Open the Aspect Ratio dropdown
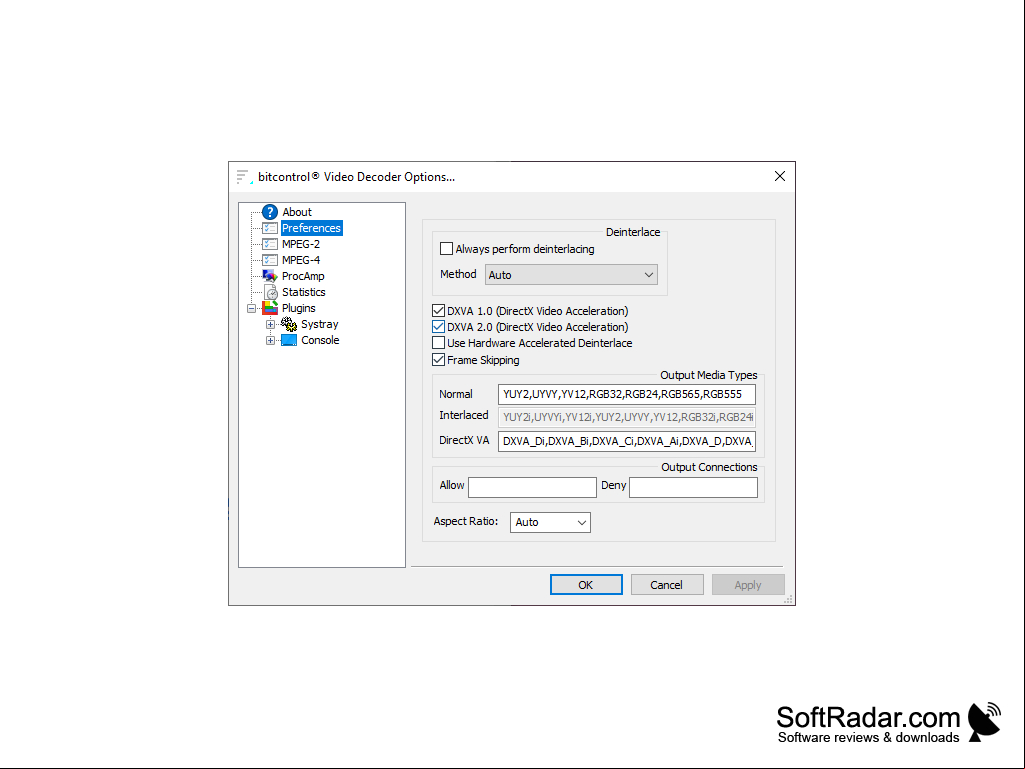Viewport: 1025px width, 769px height. coord(550,522)
